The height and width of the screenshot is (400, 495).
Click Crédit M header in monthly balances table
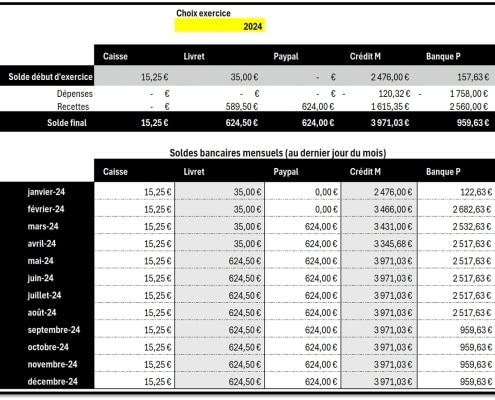tap(365, 172)
